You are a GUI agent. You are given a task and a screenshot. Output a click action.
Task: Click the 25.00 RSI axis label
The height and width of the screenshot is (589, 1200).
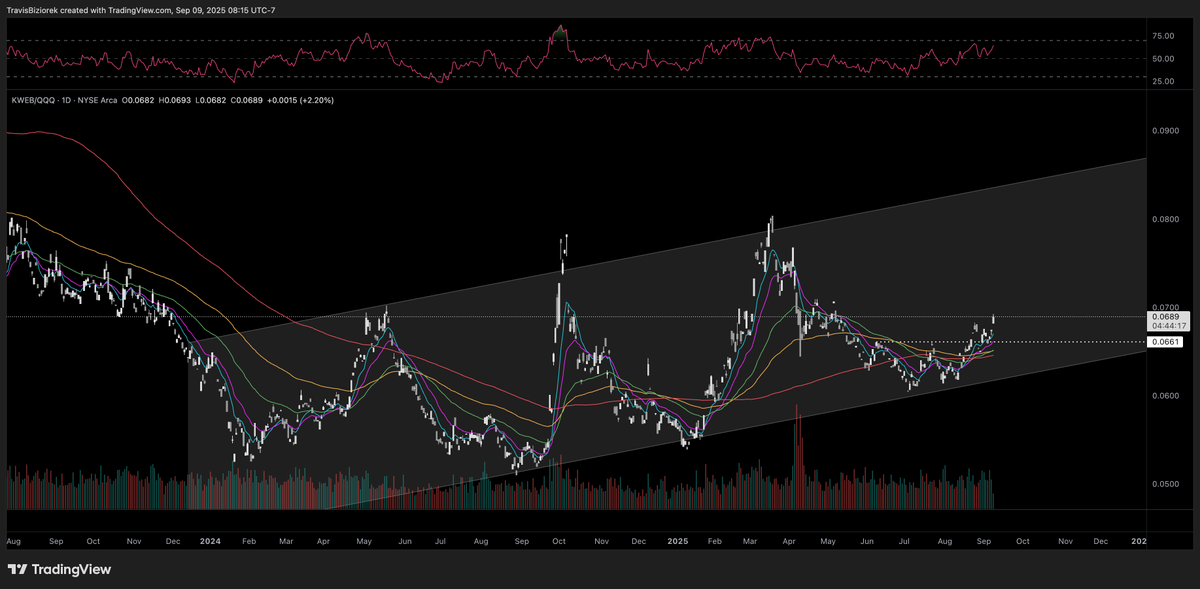point(1162,81)
